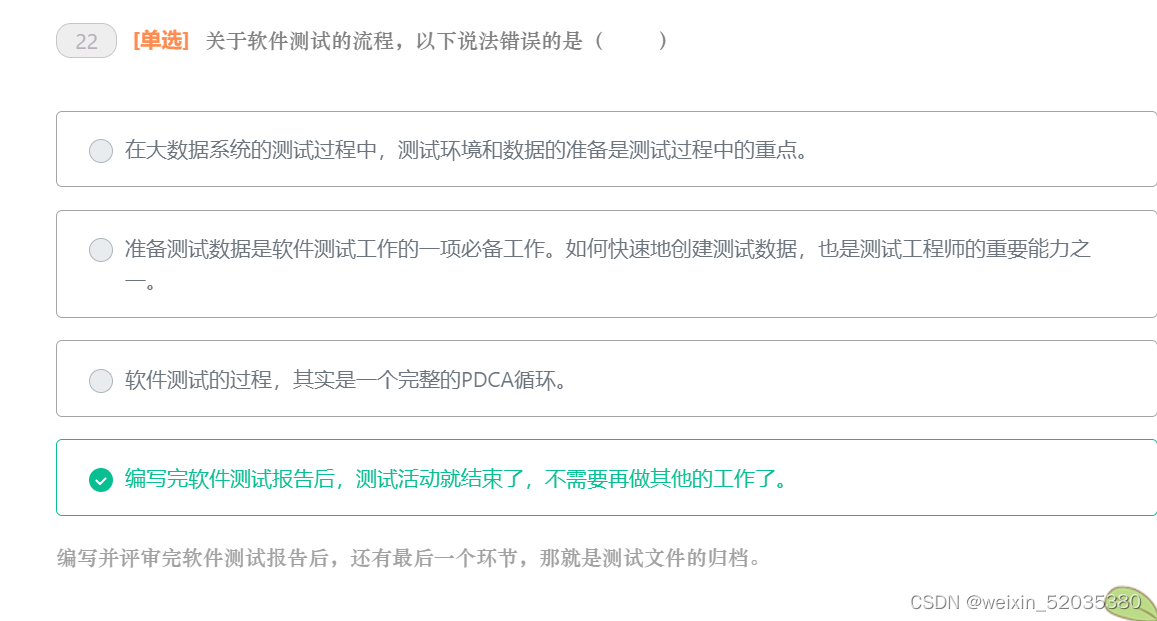Click the CSDN watermark text link
1157x621 pixels.
935,603
